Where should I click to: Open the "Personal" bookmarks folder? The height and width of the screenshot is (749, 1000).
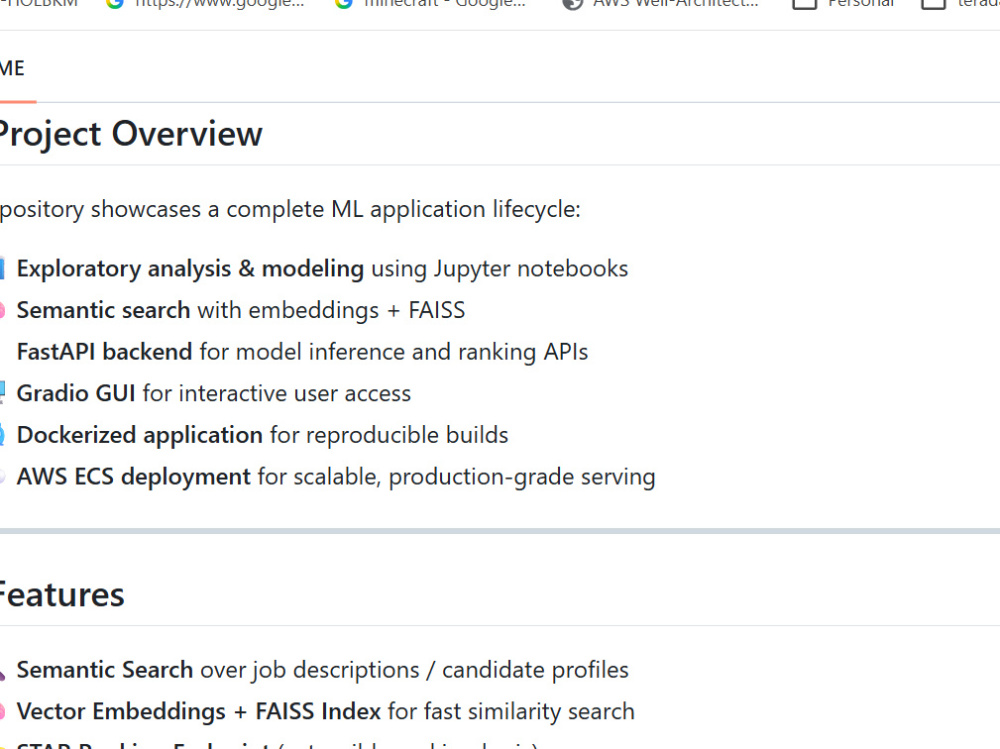pyautogui.click(x=844, y=3)
